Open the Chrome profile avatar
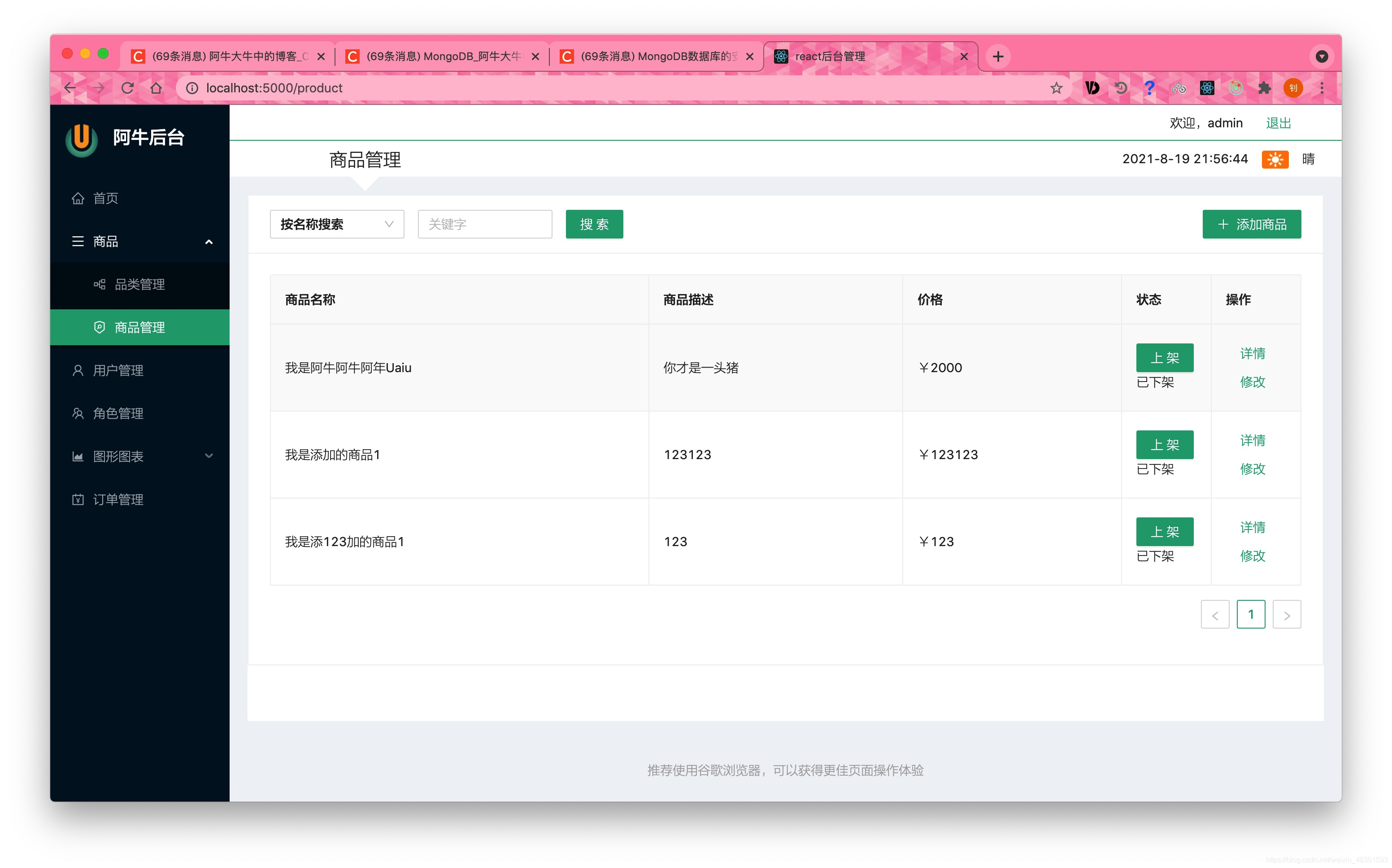The height and width of the screenshot is (868, 1392). point(1293,88)
